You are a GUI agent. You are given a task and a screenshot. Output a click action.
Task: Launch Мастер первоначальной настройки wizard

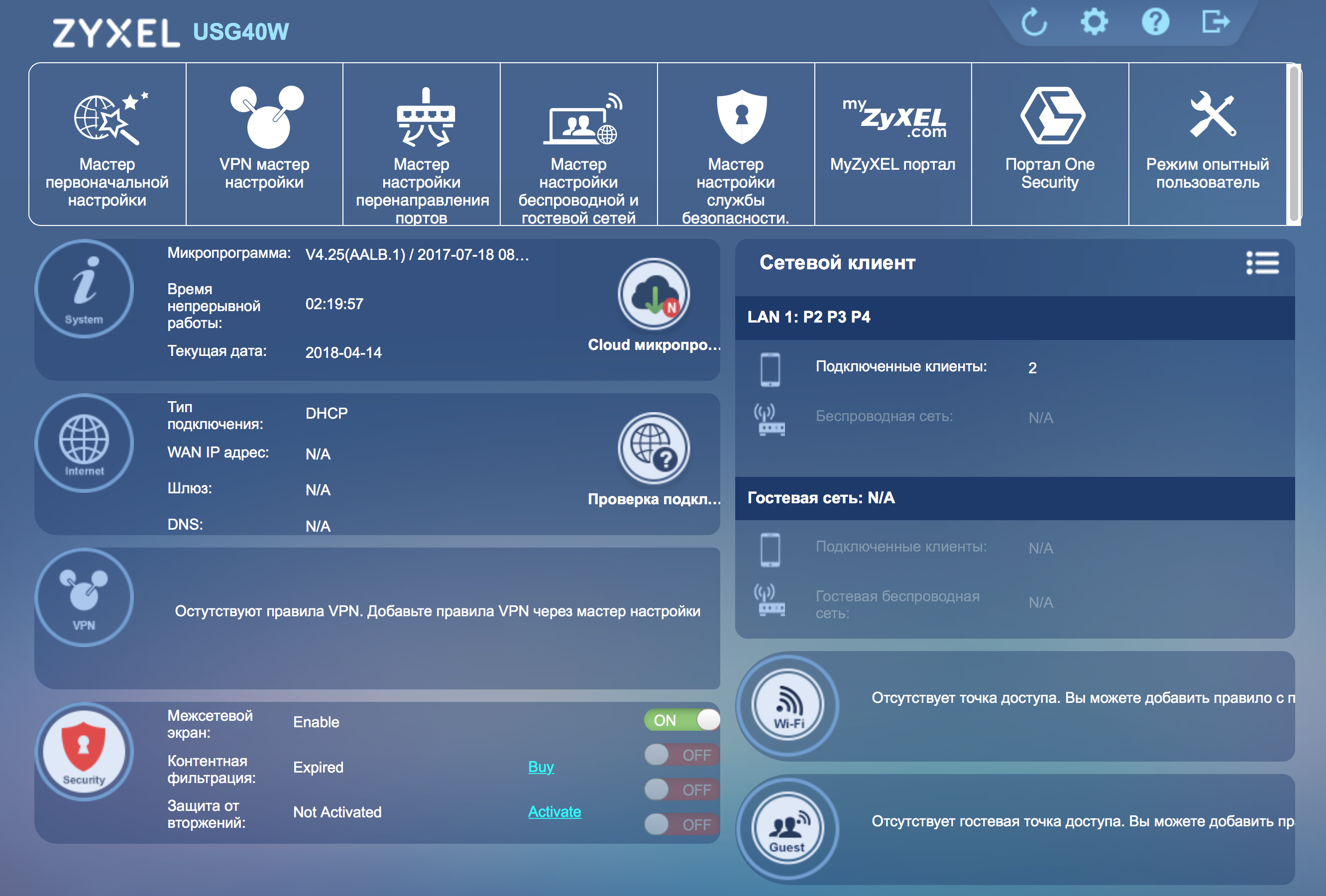tap(108, 144)
